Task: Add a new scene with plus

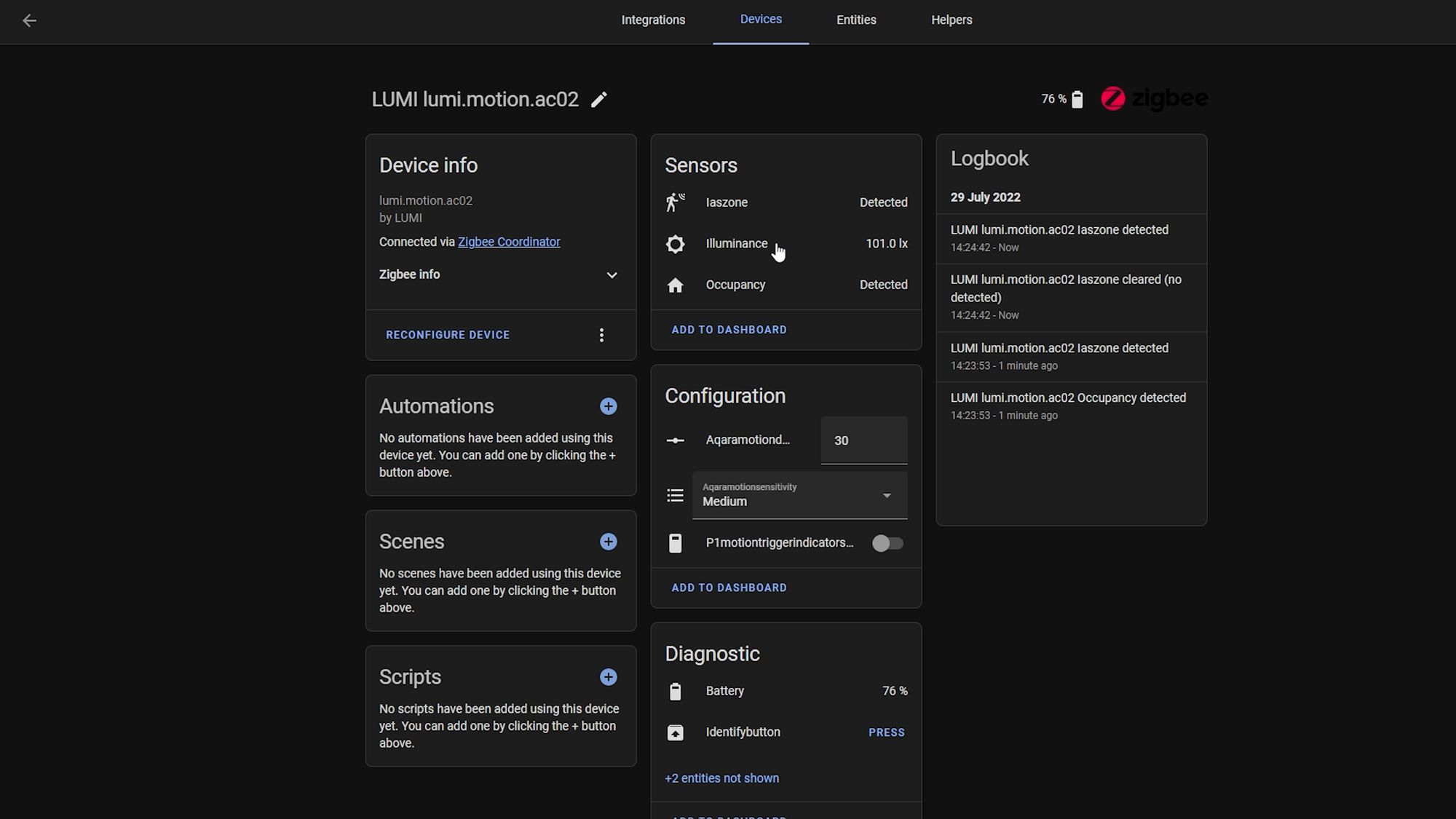Action: click(x=609, y=542)
